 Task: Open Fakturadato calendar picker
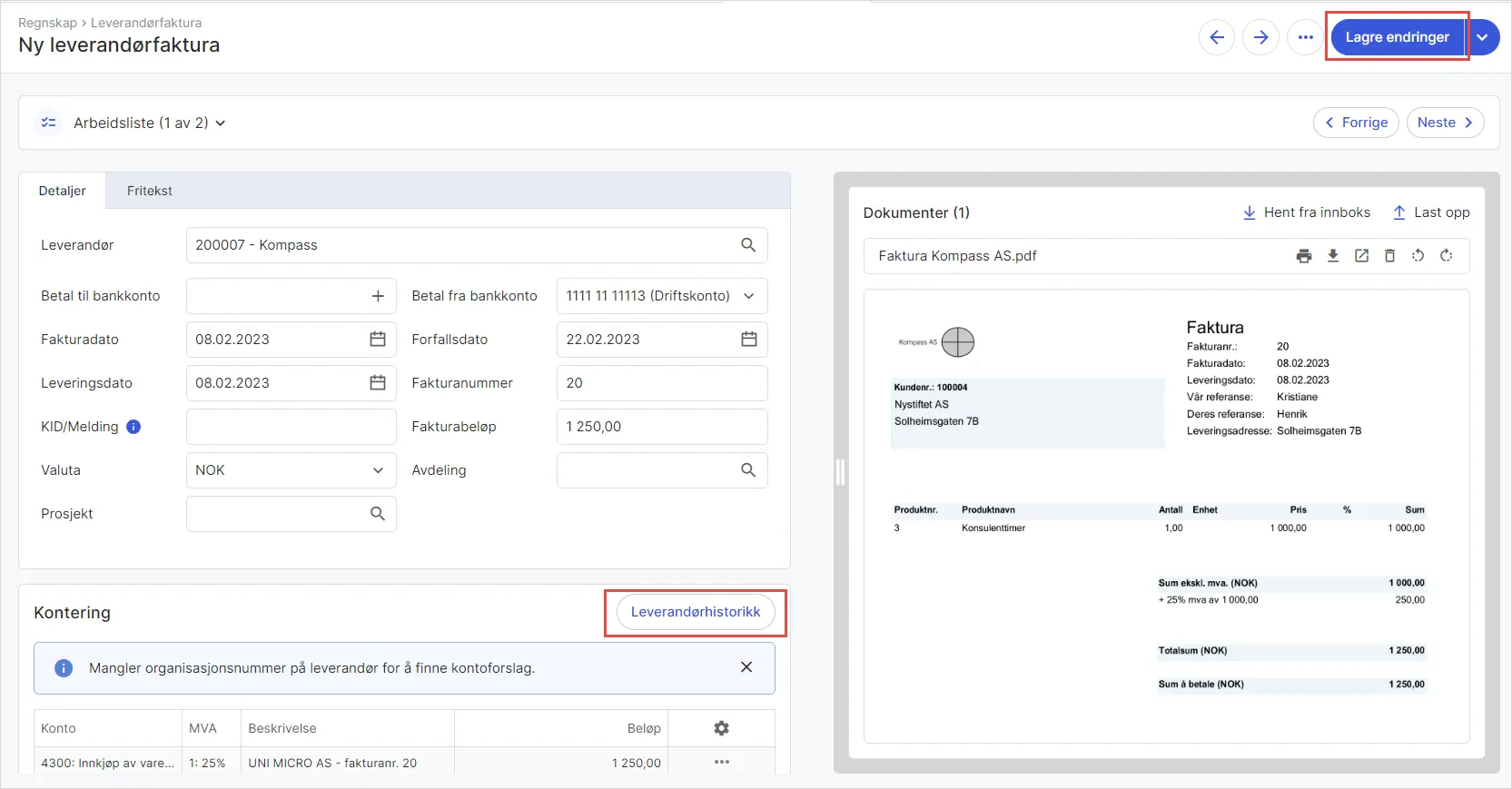point(378,340)
